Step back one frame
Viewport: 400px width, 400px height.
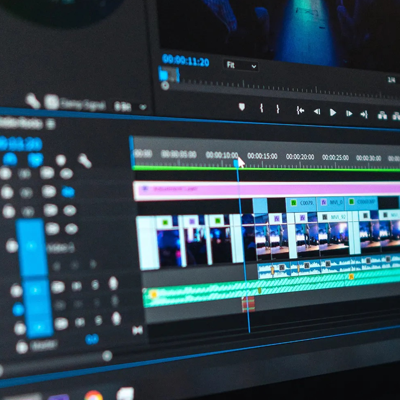pyautogui.click(x=317, y=112)
